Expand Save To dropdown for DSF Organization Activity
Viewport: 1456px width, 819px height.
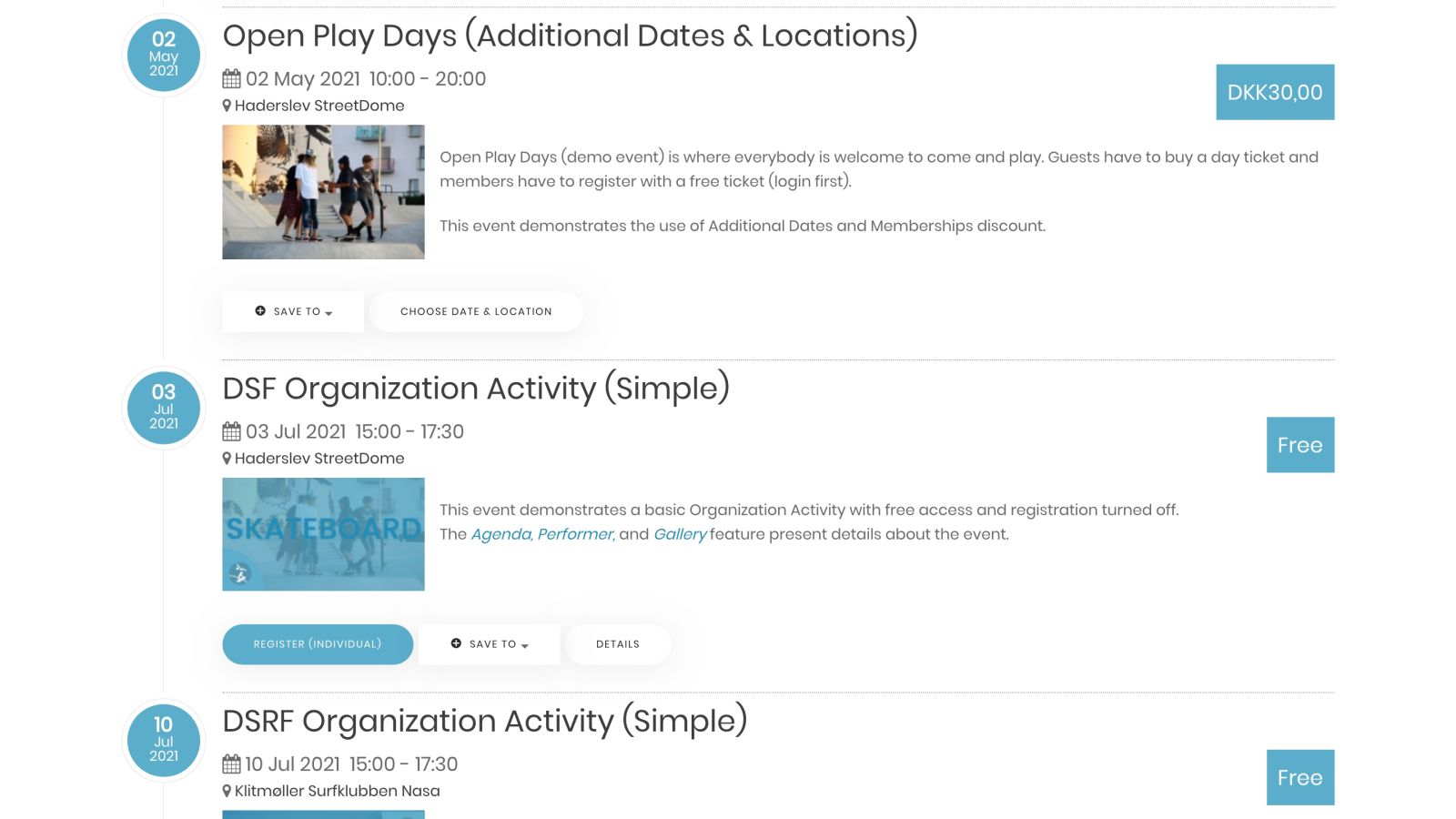[x=489, y=644]
